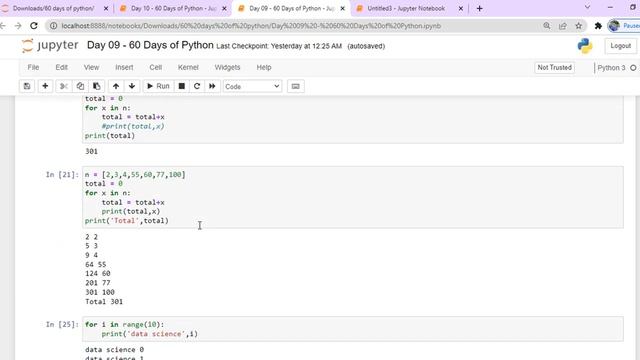640x360 pixels.
Task: Reload the page
Action: [x=34, y=26]
